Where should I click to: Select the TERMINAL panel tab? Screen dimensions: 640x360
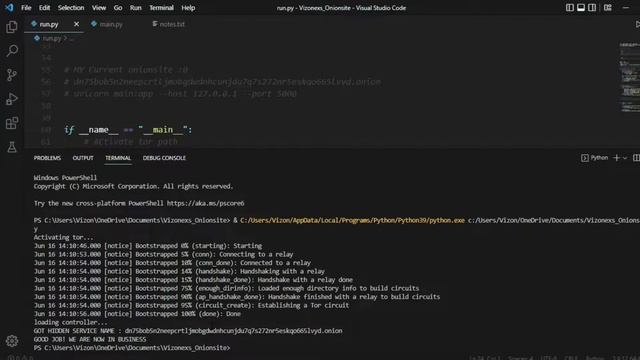[118, 158]
